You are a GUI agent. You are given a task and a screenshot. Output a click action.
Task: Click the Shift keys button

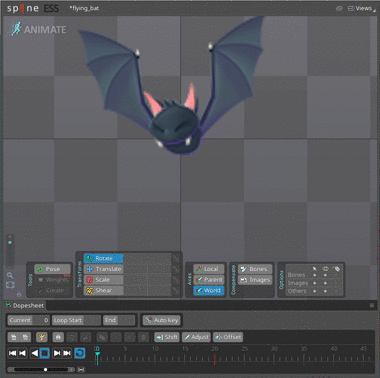click(167, 337)
